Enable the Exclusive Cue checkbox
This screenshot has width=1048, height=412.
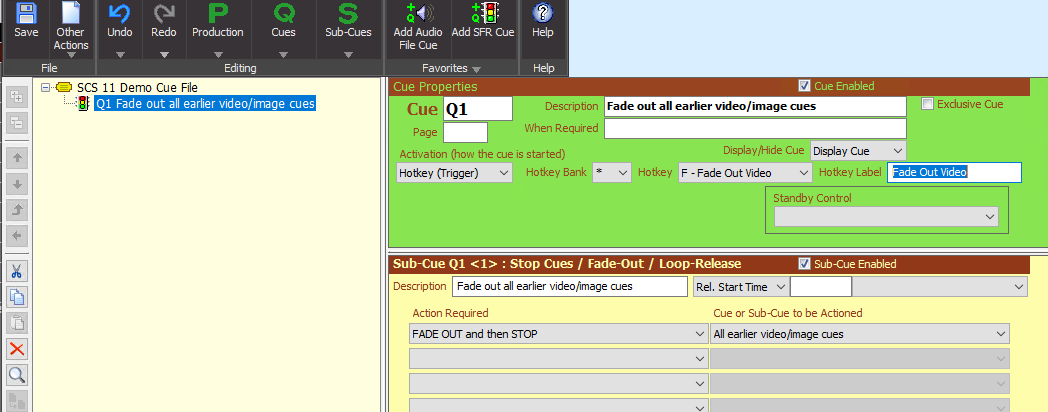pos(927,104)
